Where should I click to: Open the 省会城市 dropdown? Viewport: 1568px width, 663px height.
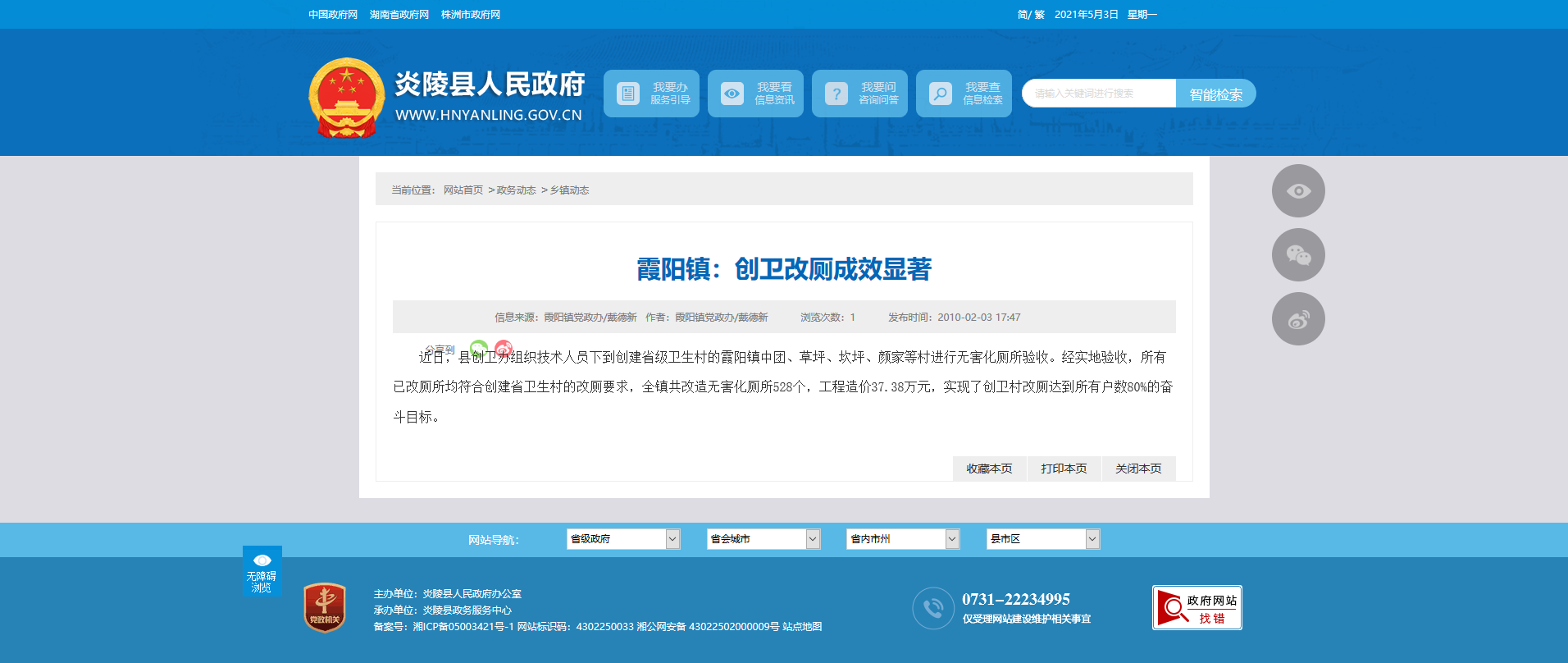point(763,539)
